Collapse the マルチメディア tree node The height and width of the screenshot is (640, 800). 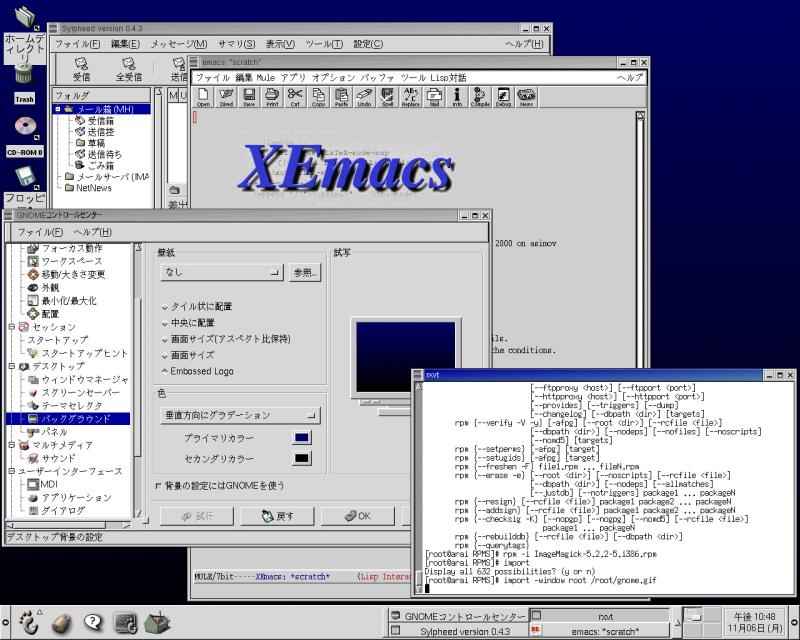pyautogui.click(x=12, y=445)
